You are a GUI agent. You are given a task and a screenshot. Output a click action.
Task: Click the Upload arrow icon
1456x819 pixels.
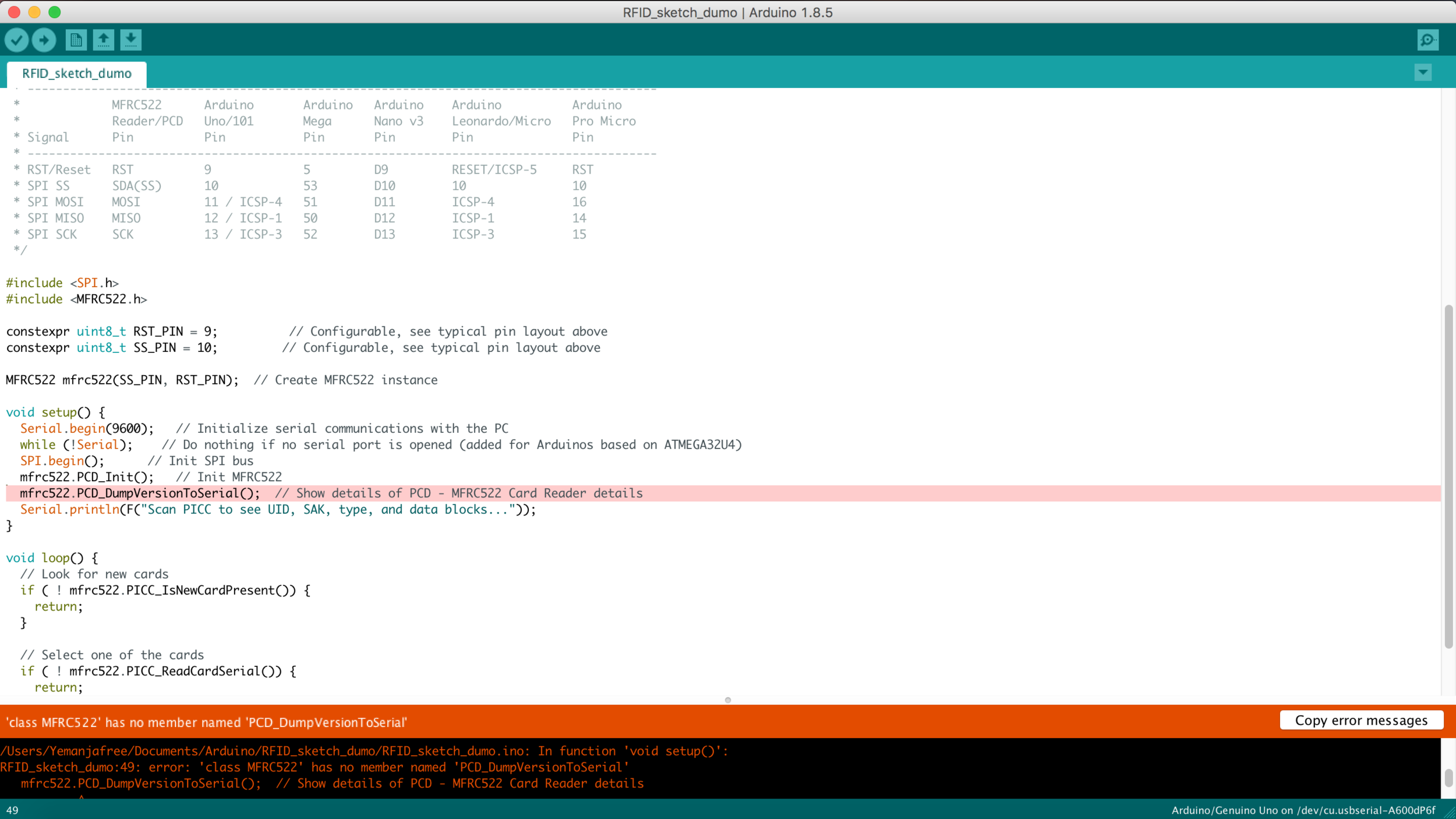pos(44,40)
